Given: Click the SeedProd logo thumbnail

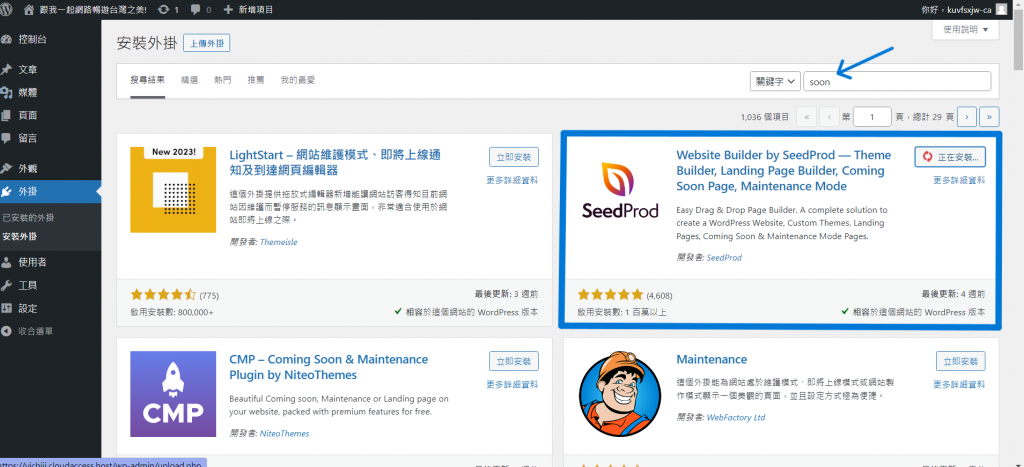Looking at the screenshot, I should point(620,189).
